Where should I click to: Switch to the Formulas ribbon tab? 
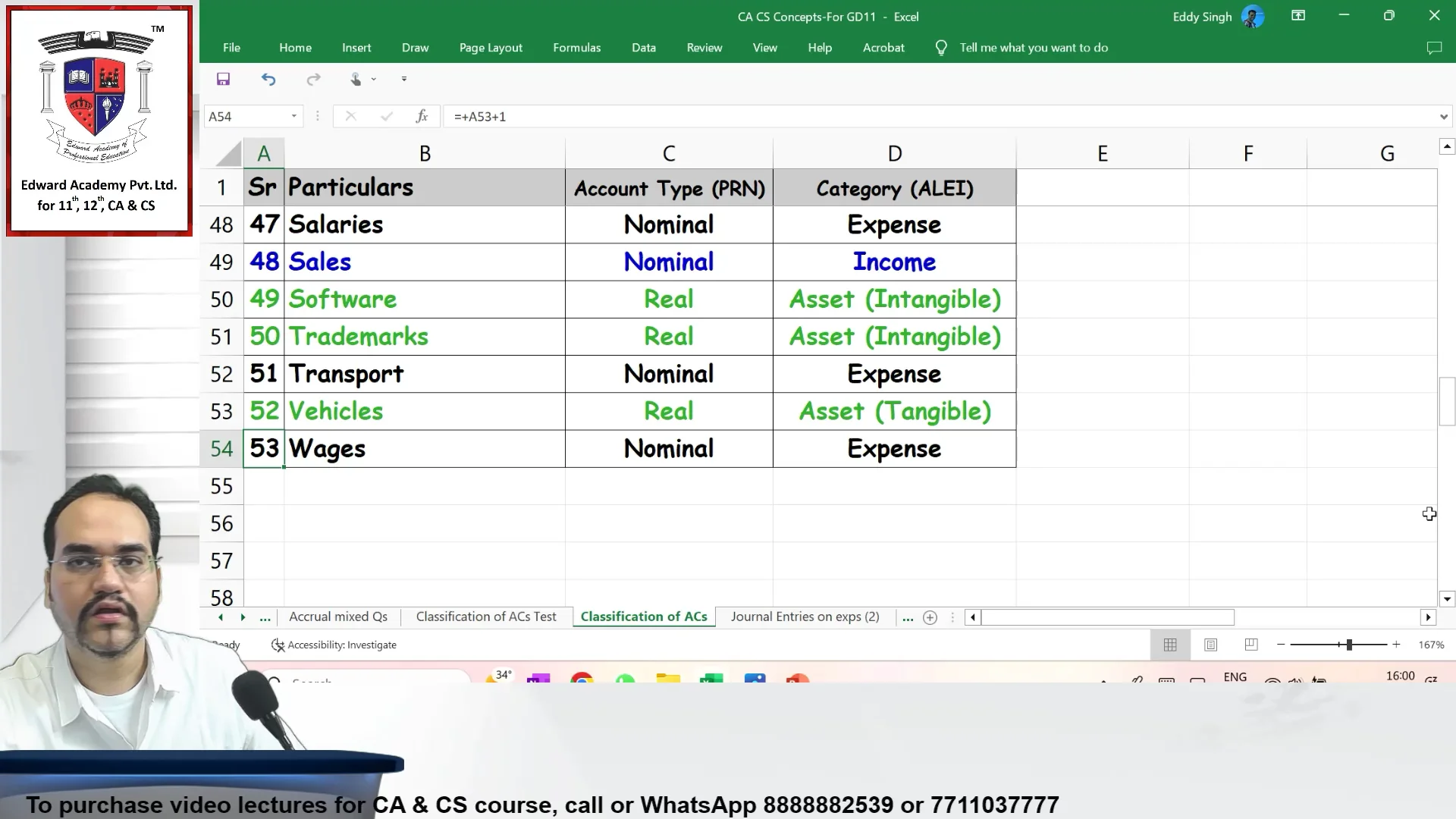[x=577, y=47]
